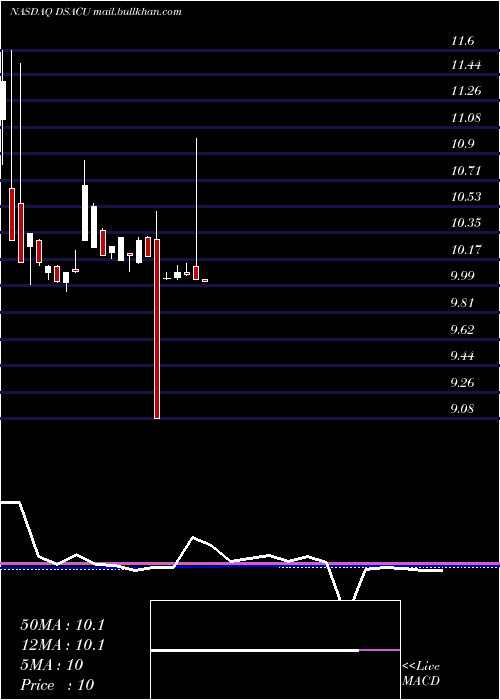Screen dimensions: 500x700
Task: Click the Price : 10 readout
Action: click(57, 685)
